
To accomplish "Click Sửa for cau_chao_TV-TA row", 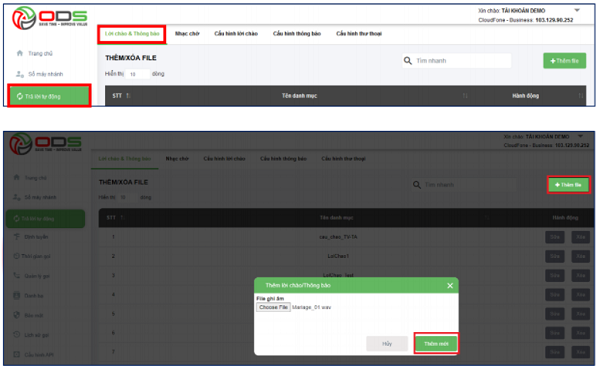I will pyautogui.click(x=555, y=237).
